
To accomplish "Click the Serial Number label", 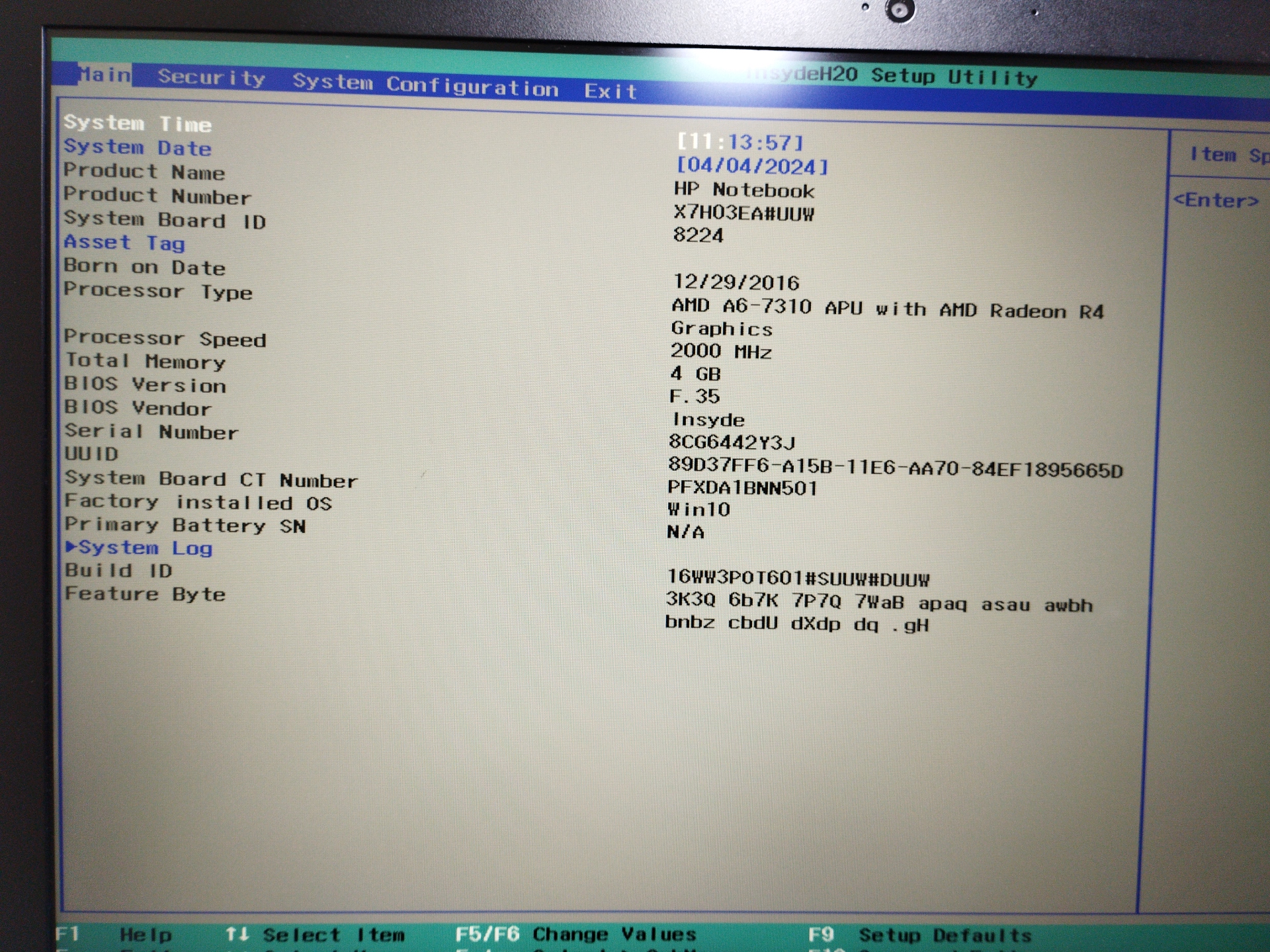I will pos(151,431).
